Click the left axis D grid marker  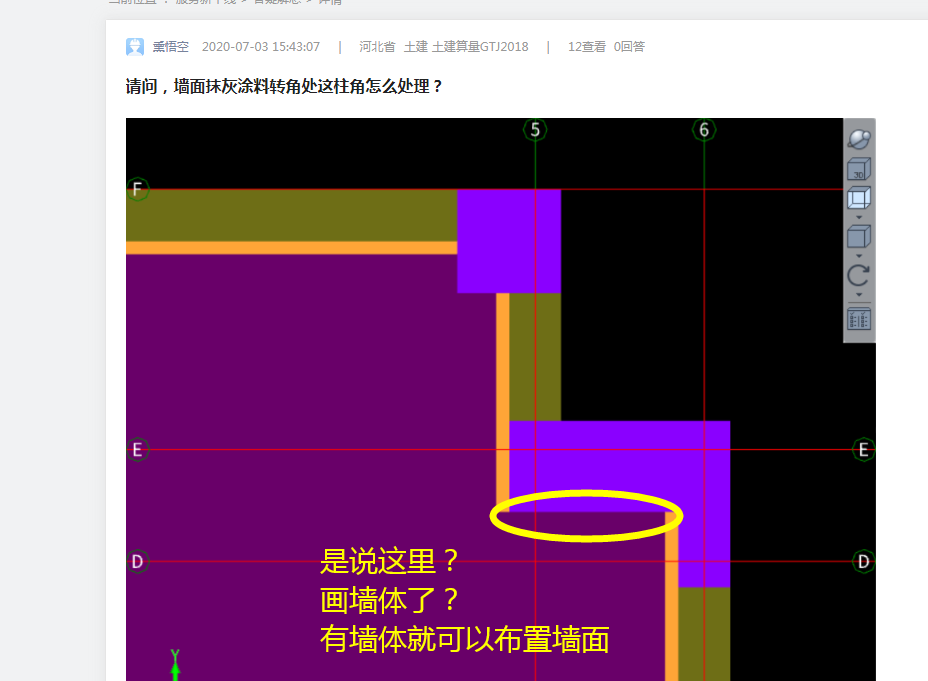click(137, 561)
